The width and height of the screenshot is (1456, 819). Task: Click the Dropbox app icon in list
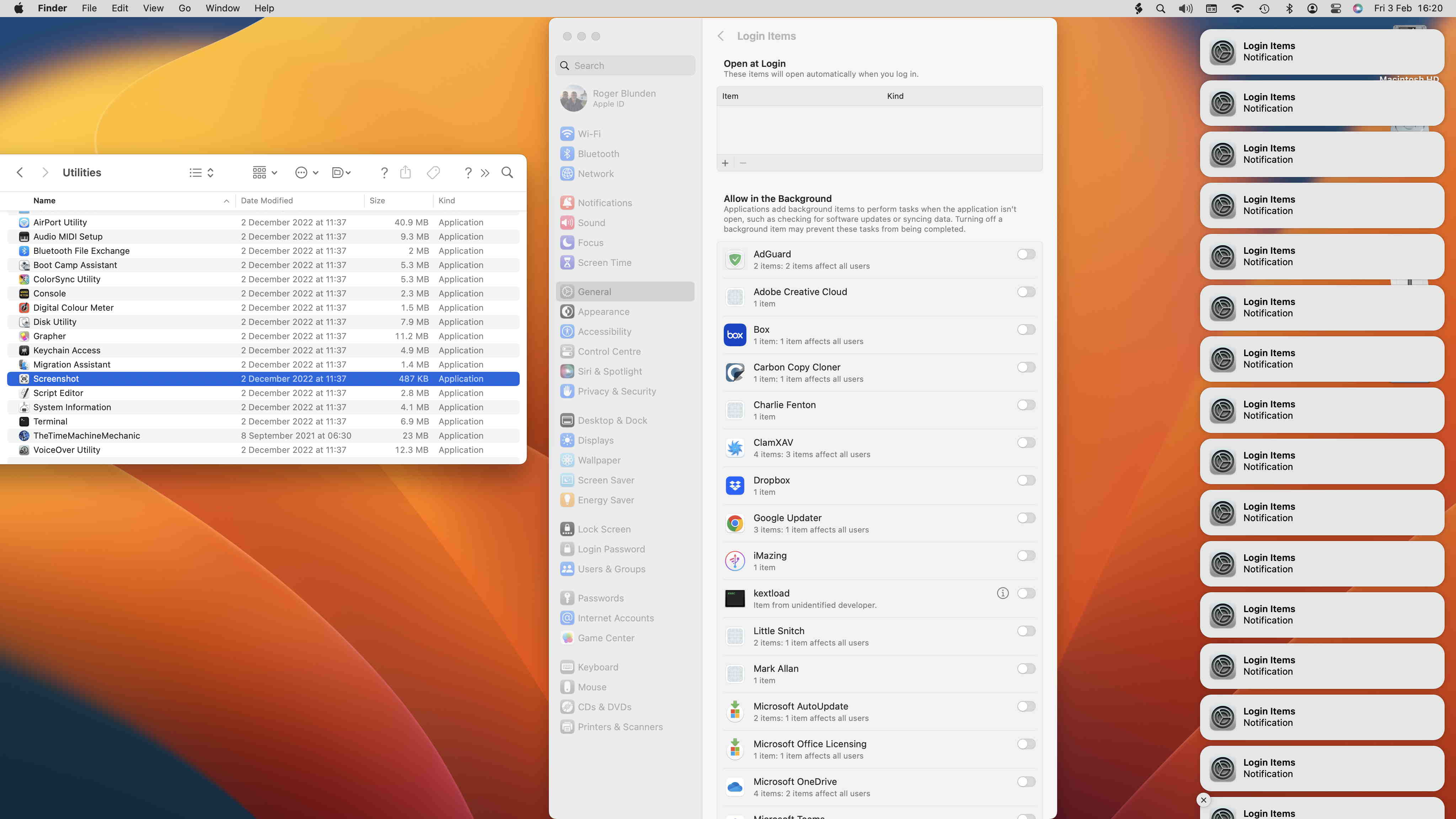tap(735, 486)
